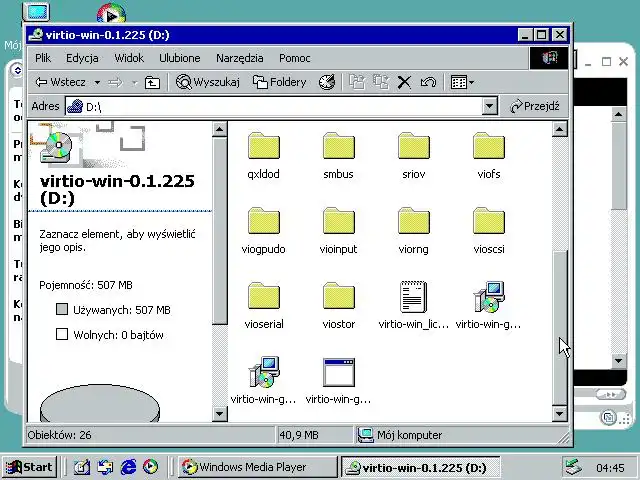Launch Internet Explorer from quick launch
Image resolution: width=640 pixels, height=480 pixels.
point(128,467)
